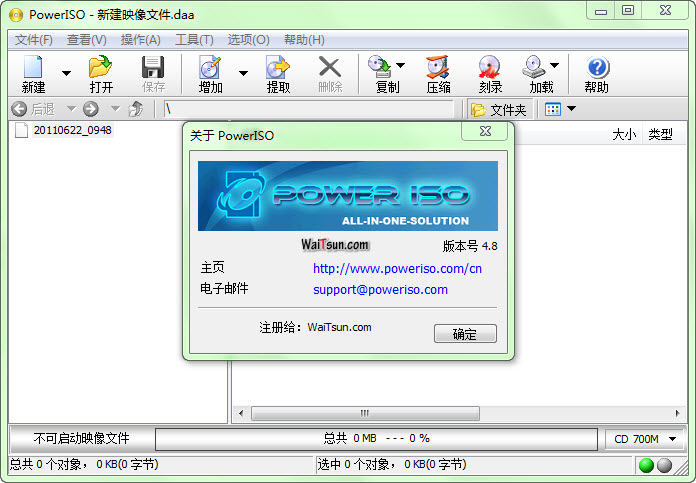The height and width of the screenshot is (483, 696).
Task: Click the Compress (压缩) toolbar icon
Action: pos(438,68)
